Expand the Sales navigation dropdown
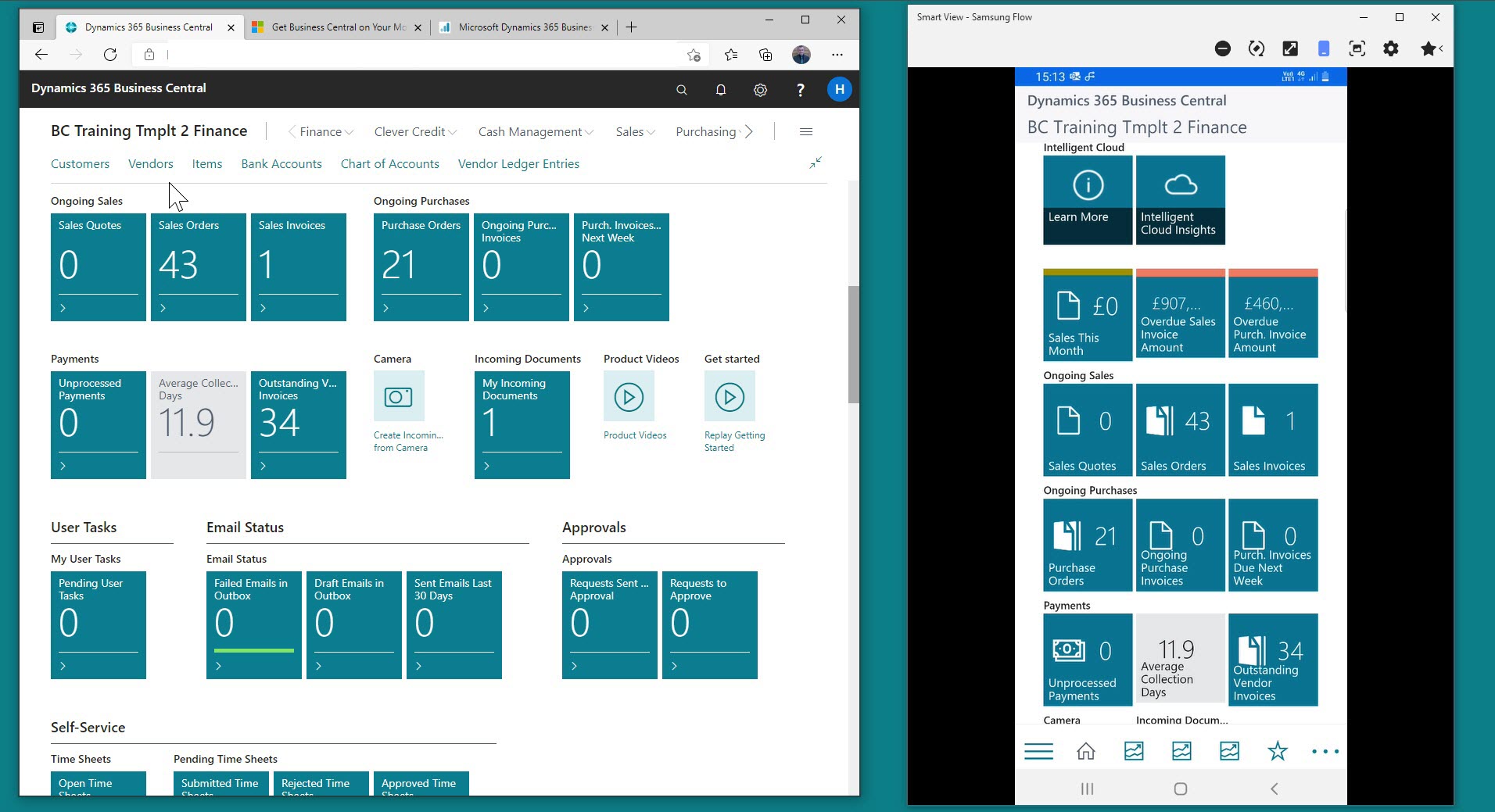Viewport: 1495px width, 812px height. click(x=635, y=131)
